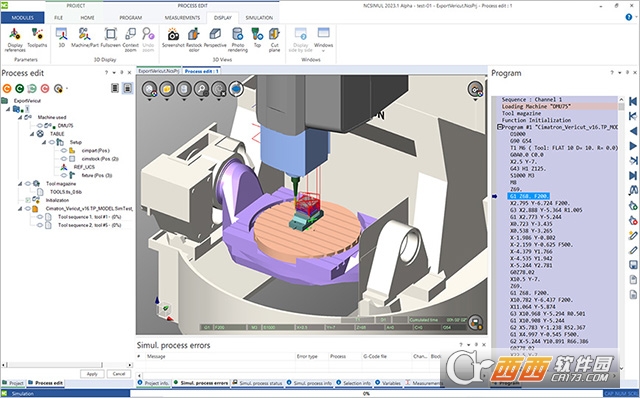Switch to the MEASUREMENTS ribbon tab
This screenshot has height=398, width=640.
tap(182, 18)
